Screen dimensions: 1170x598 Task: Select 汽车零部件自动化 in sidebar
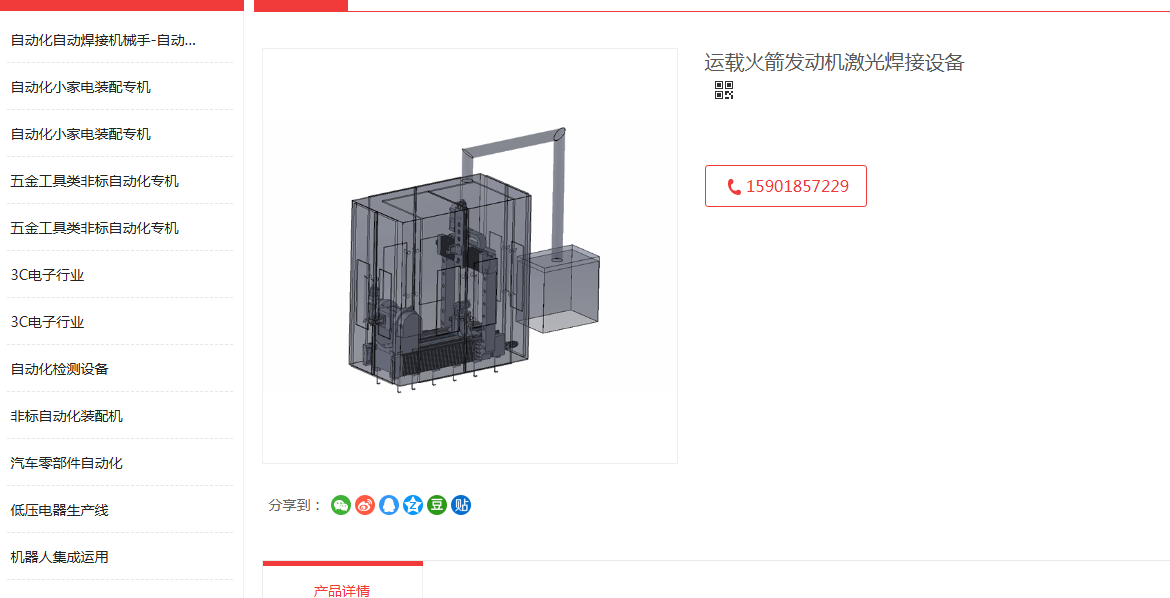pyautogui.click(x=66, y=464)
